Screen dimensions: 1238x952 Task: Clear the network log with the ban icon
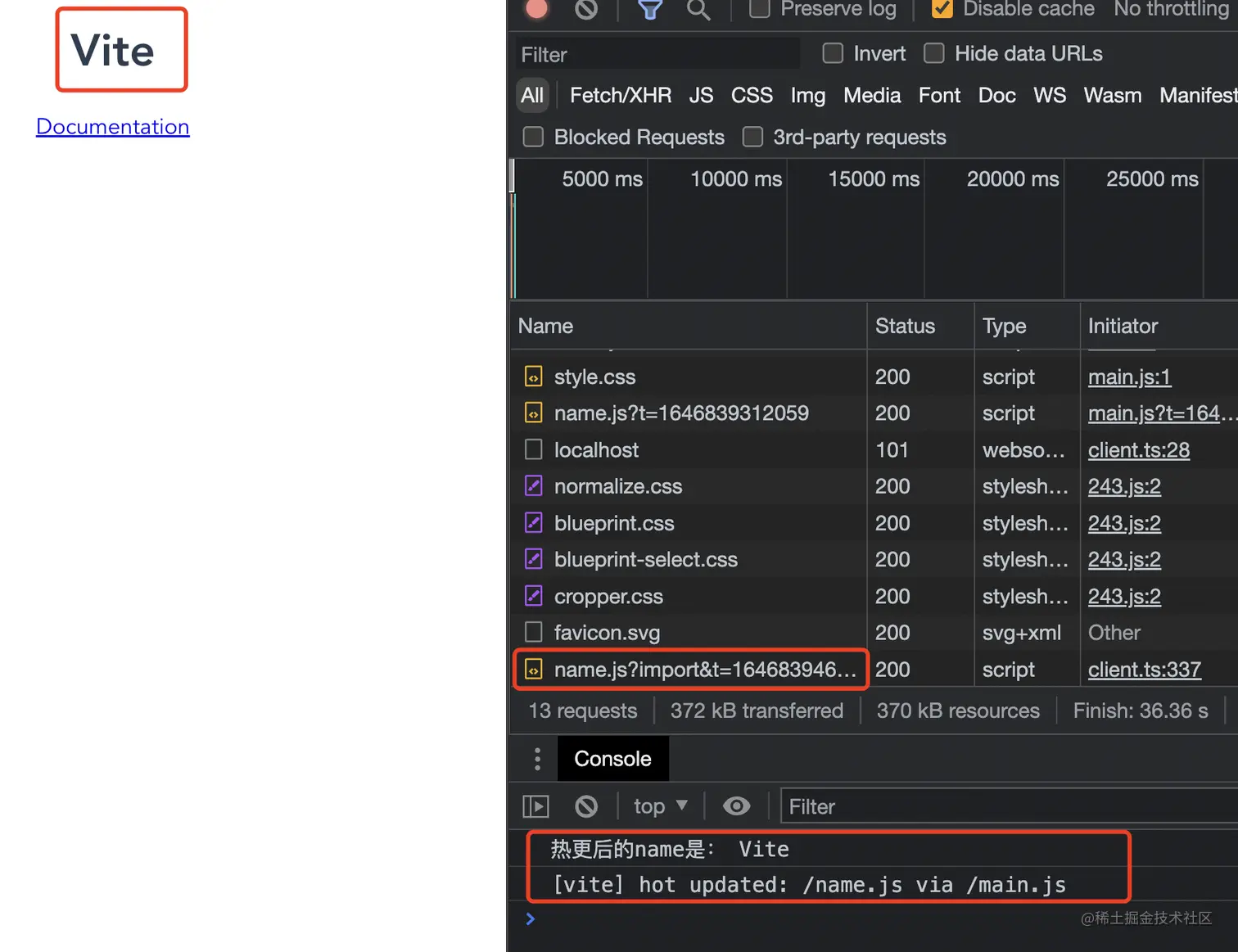586,8
